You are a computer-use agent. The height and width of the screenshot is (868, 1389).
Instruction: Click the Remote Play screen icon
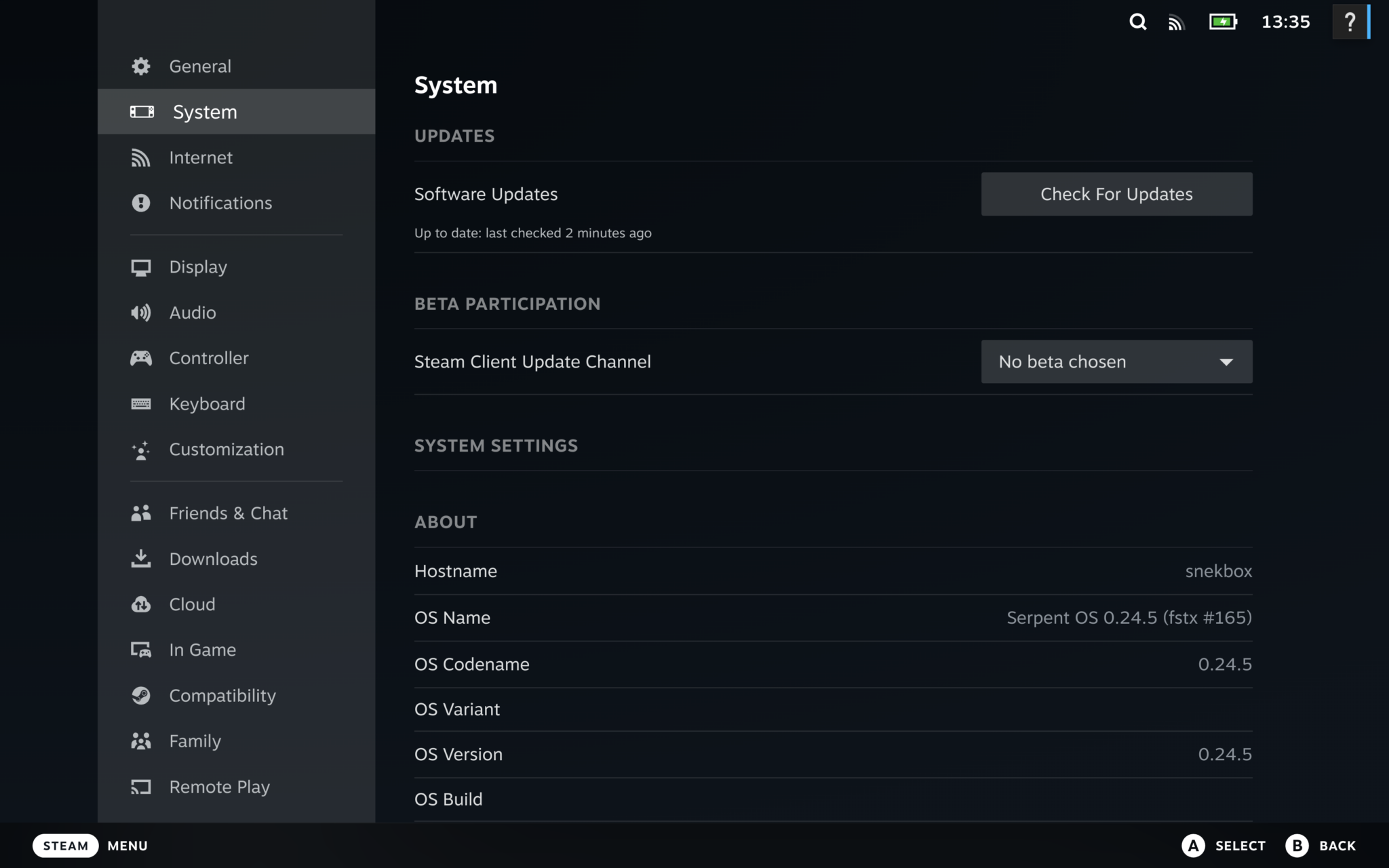(141, 787)
